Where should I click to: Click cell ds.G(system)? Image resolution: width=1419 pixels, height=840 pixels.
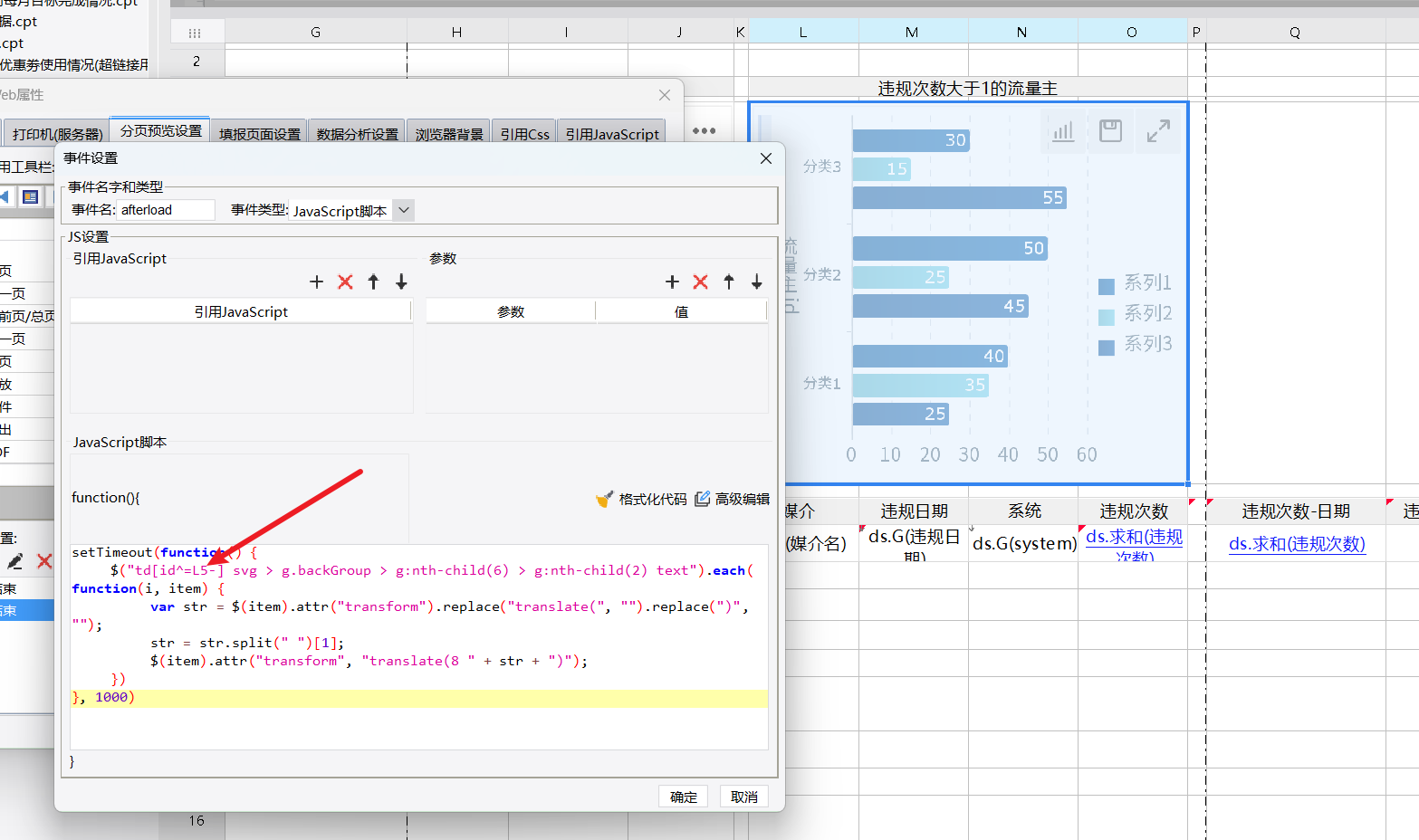pos(1023,543)
